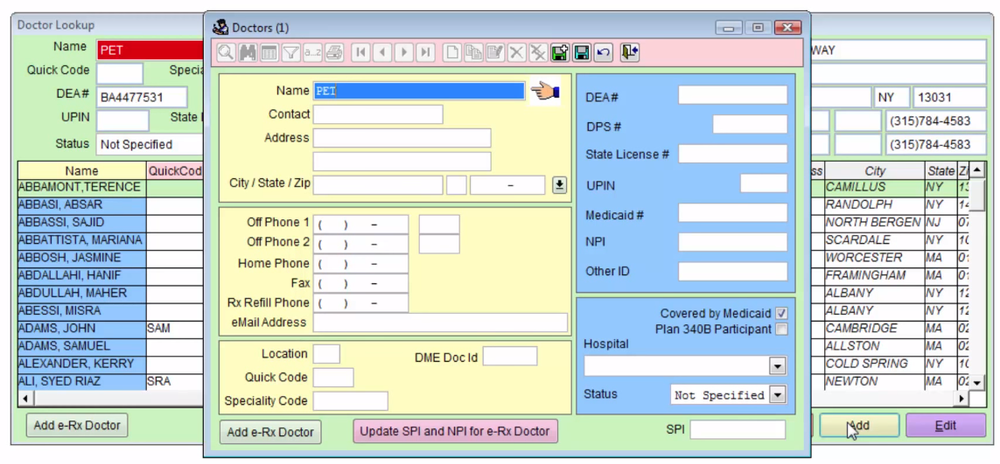Click the exit door icon

[629, 52]
